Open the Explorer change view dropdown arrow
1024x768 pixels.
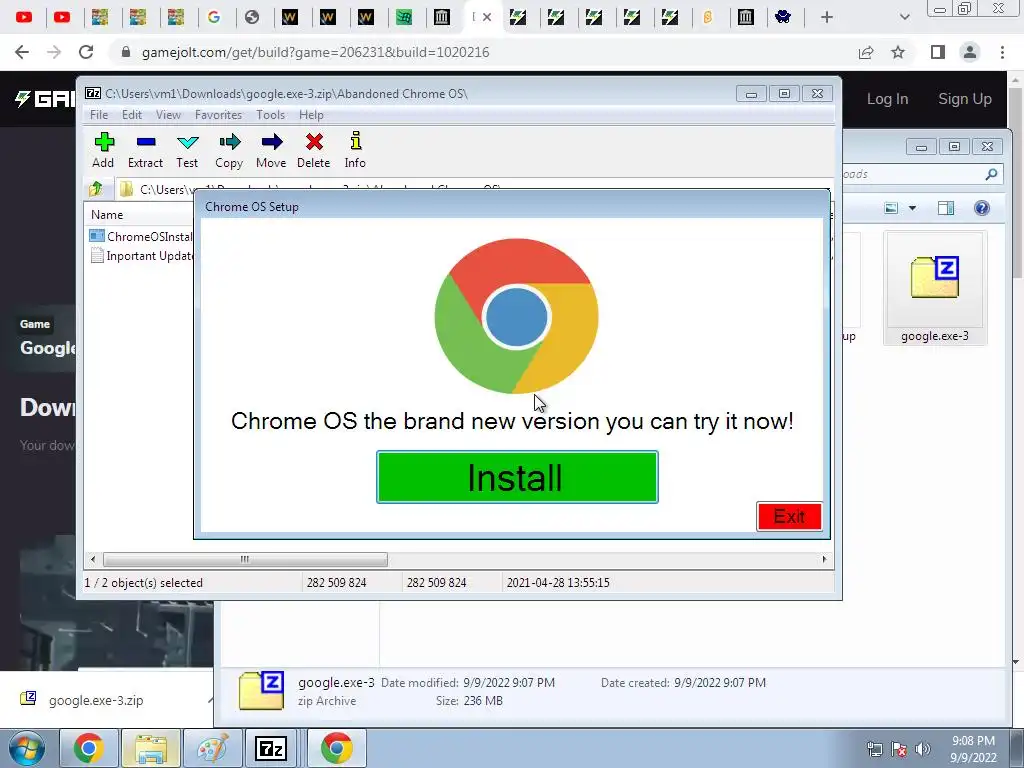tap(912, 208)
